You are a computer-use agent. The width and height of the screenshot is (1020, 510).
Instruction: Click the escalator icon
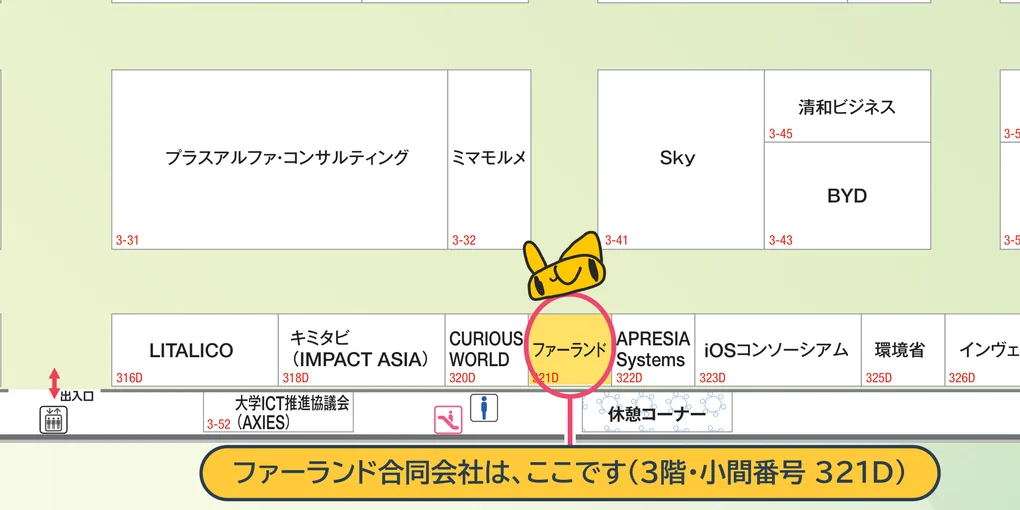point(448,420)
